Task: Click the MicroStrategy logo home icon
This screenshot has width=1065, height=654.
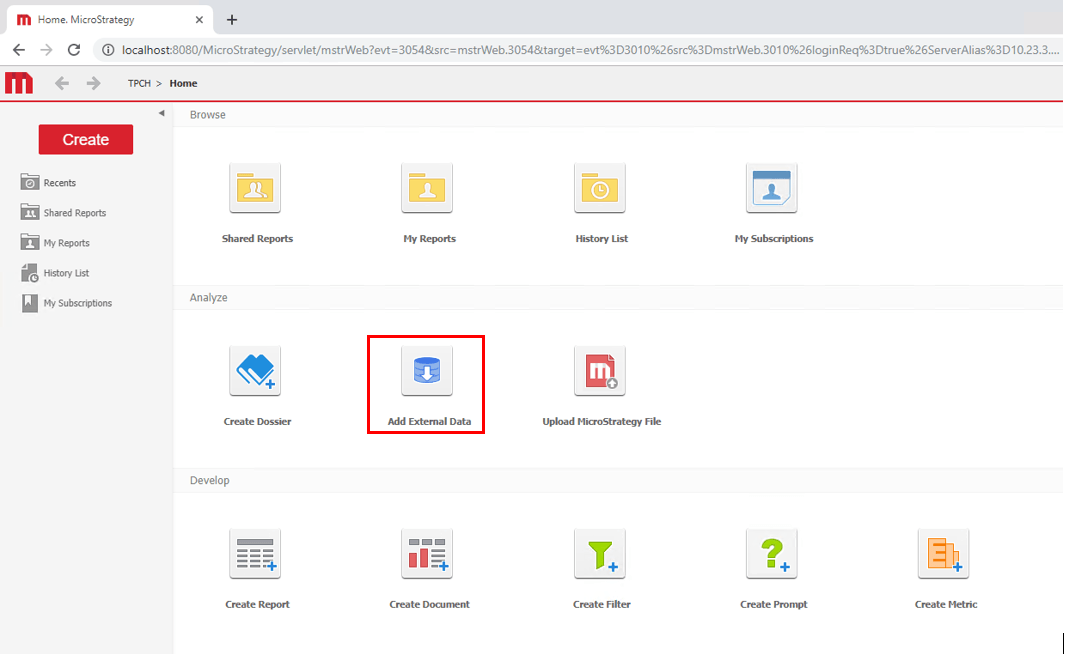Action: [19, 83]
